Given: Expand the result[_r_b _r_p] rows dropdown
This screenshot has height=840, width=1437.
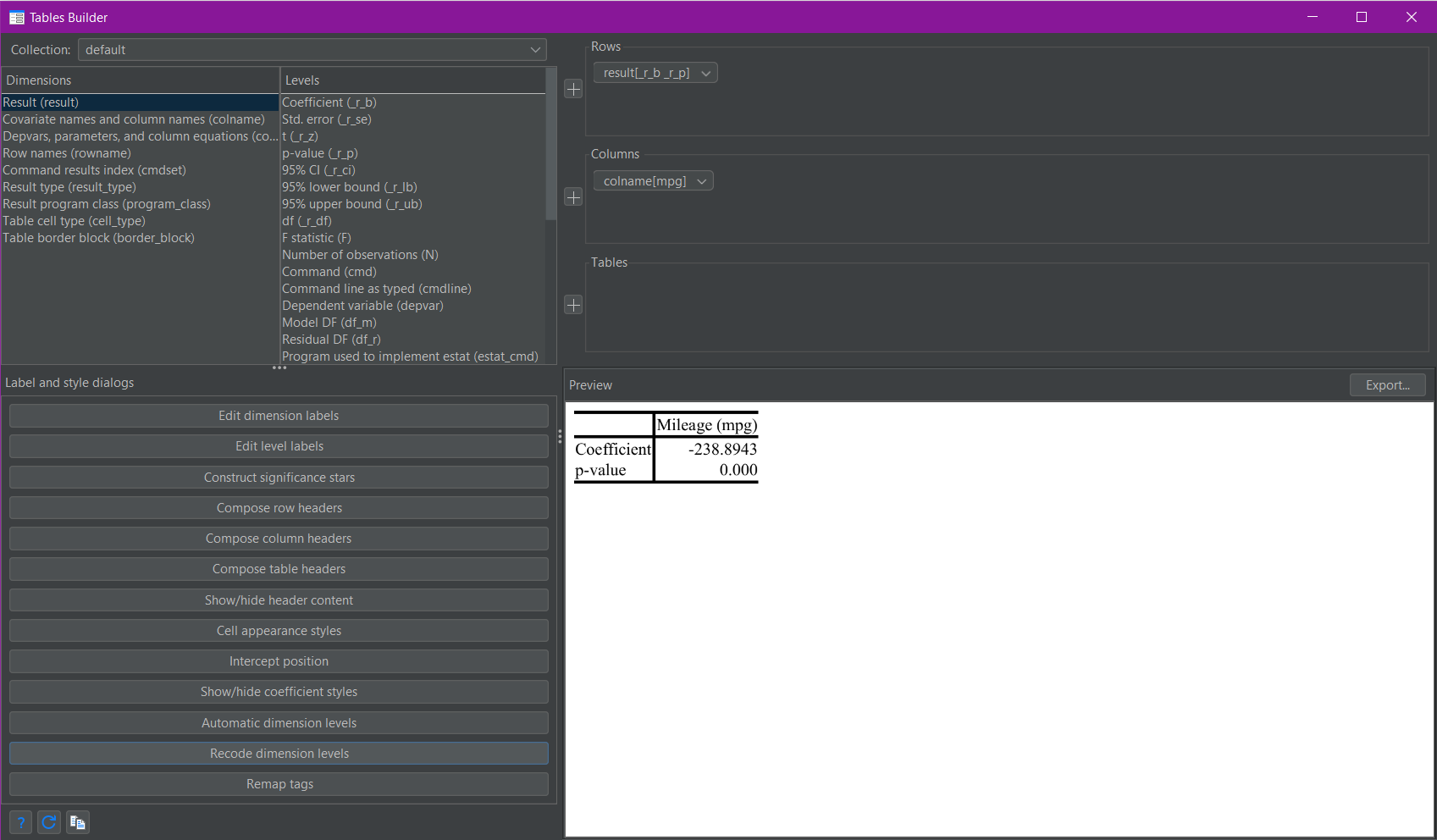Looking at the screenshot, I should point(705,74).
